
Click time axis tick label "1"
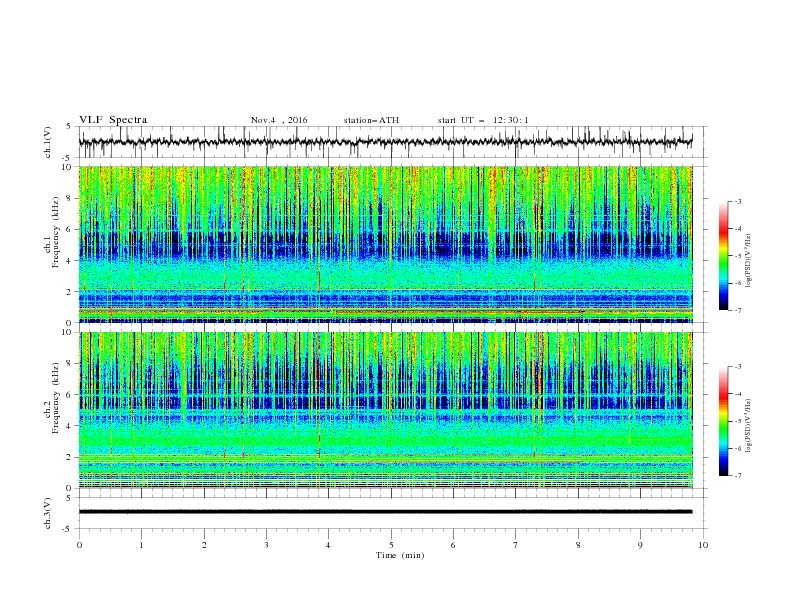(142, 545)
